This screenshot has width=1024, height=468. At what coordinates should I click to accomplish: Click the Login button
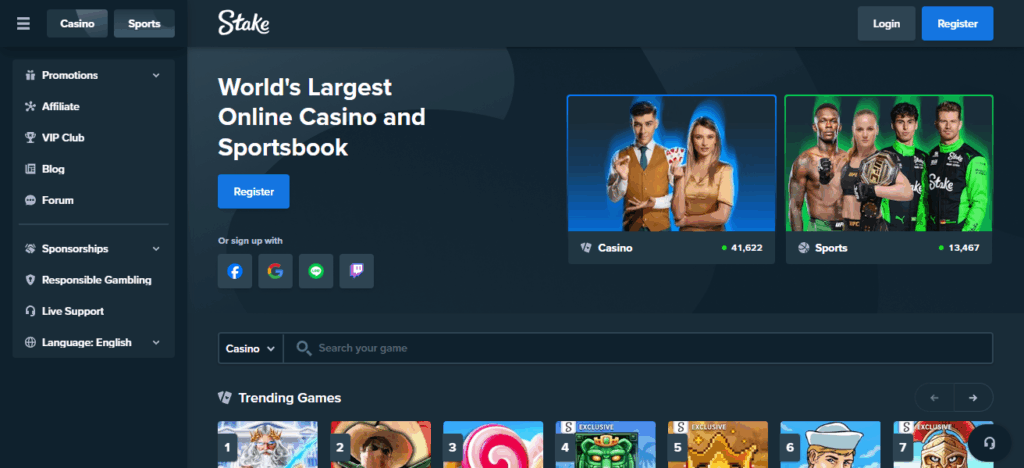(x=886, y=23)
